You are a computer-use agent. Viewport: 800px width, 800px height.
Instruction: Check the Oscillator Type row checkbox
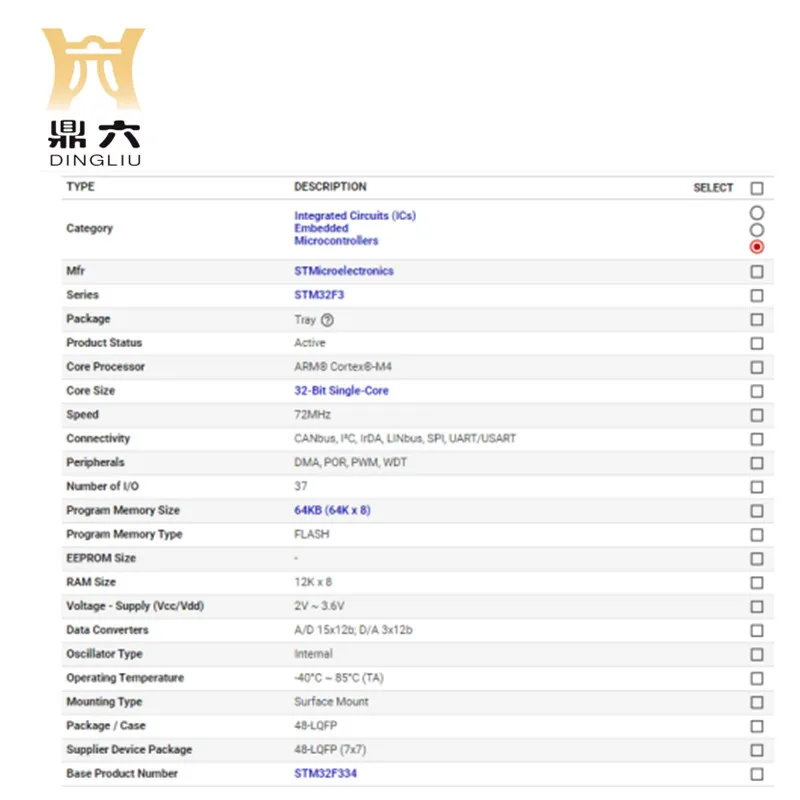pyautogui.click(x=757, y=655)
